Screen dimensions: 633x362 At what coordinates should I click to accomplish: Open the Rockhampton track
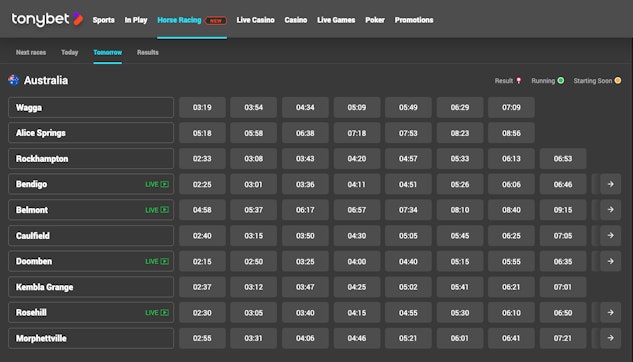[x=91, y=159]
